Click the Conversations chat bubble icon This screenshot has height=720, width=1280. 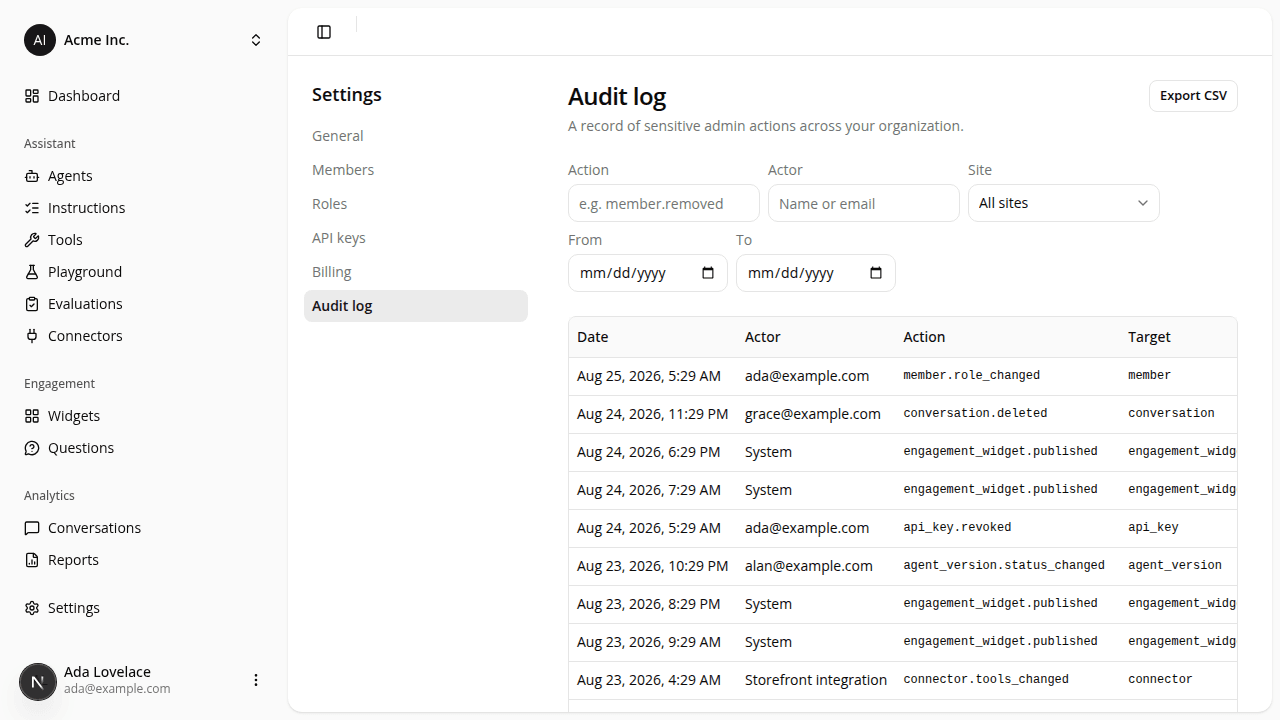pos(32,528)
